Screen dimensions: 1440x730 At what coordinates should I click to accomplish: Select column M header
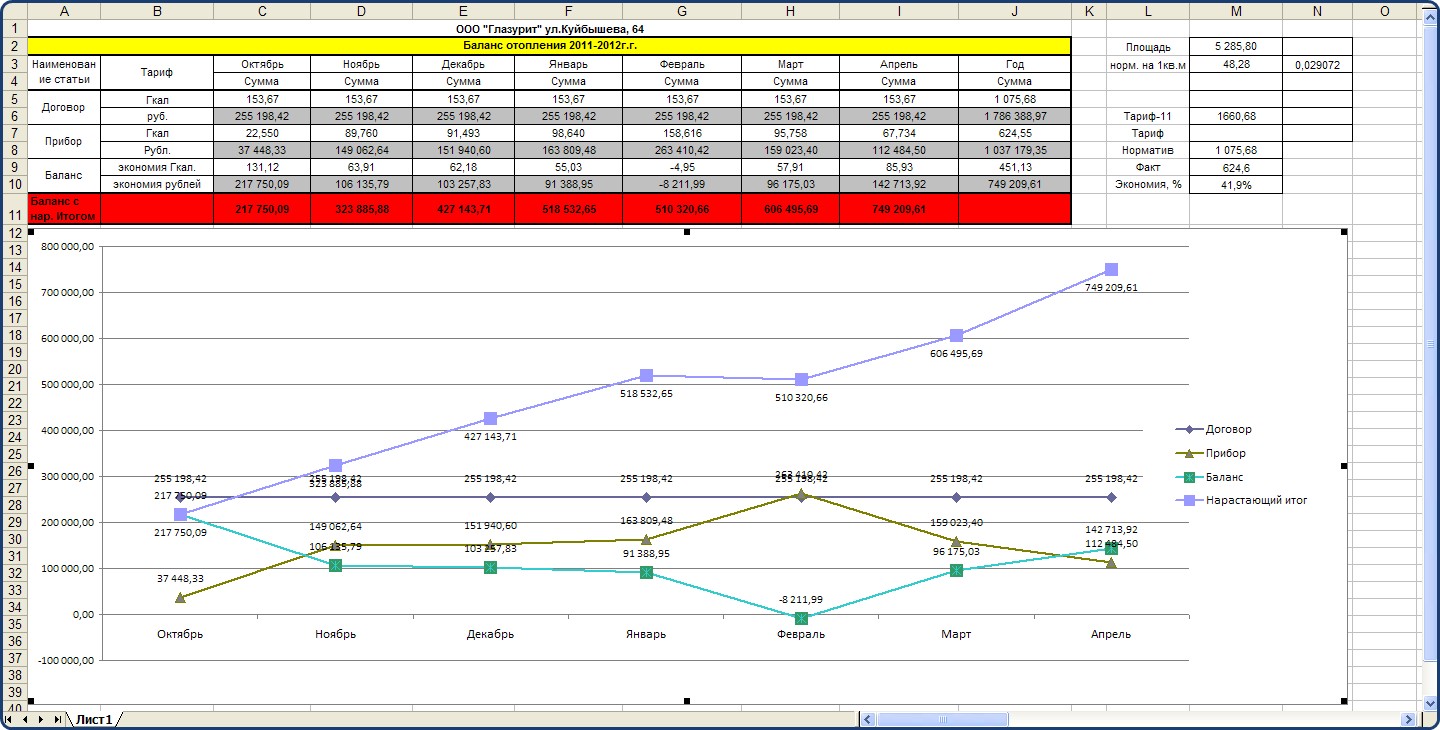(1236, 11)
